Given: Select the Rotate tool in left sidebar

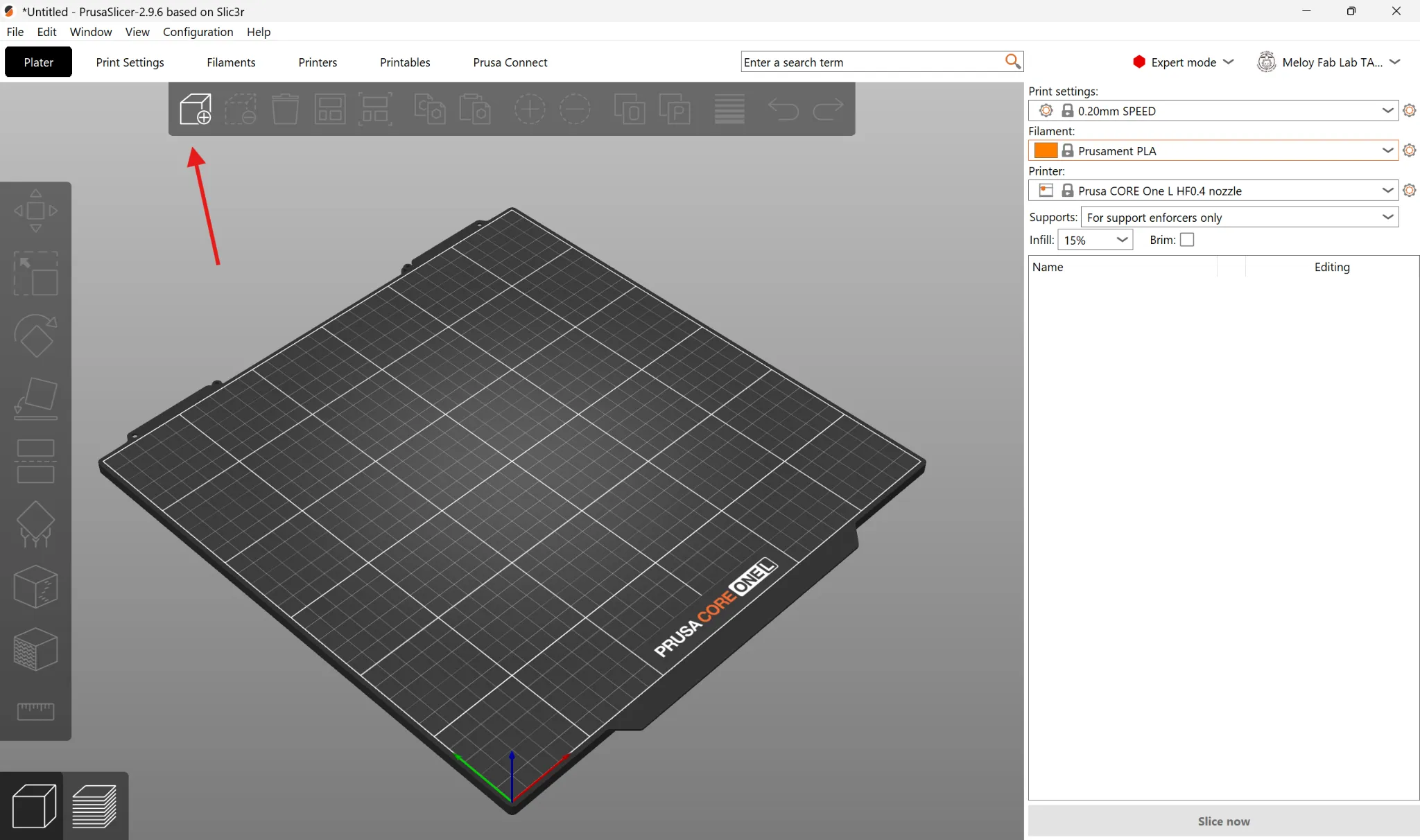Looking at the screenshot, I should click(x=35, y=335).
